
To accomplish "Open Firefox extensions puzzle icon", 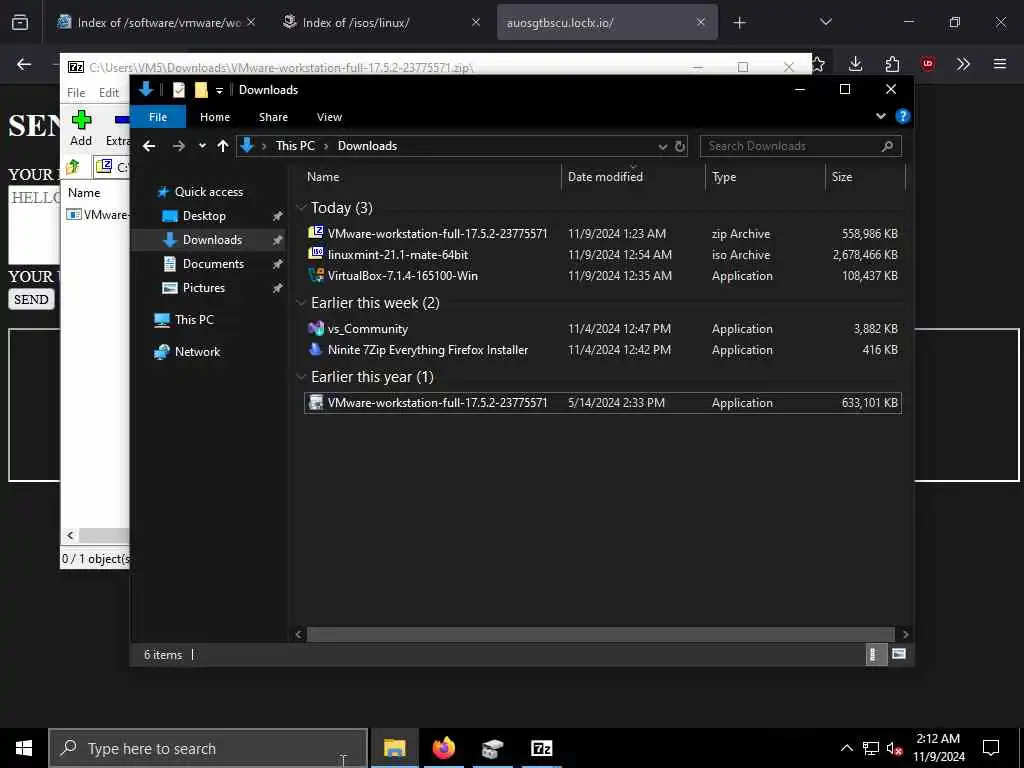I will [892, 63].
